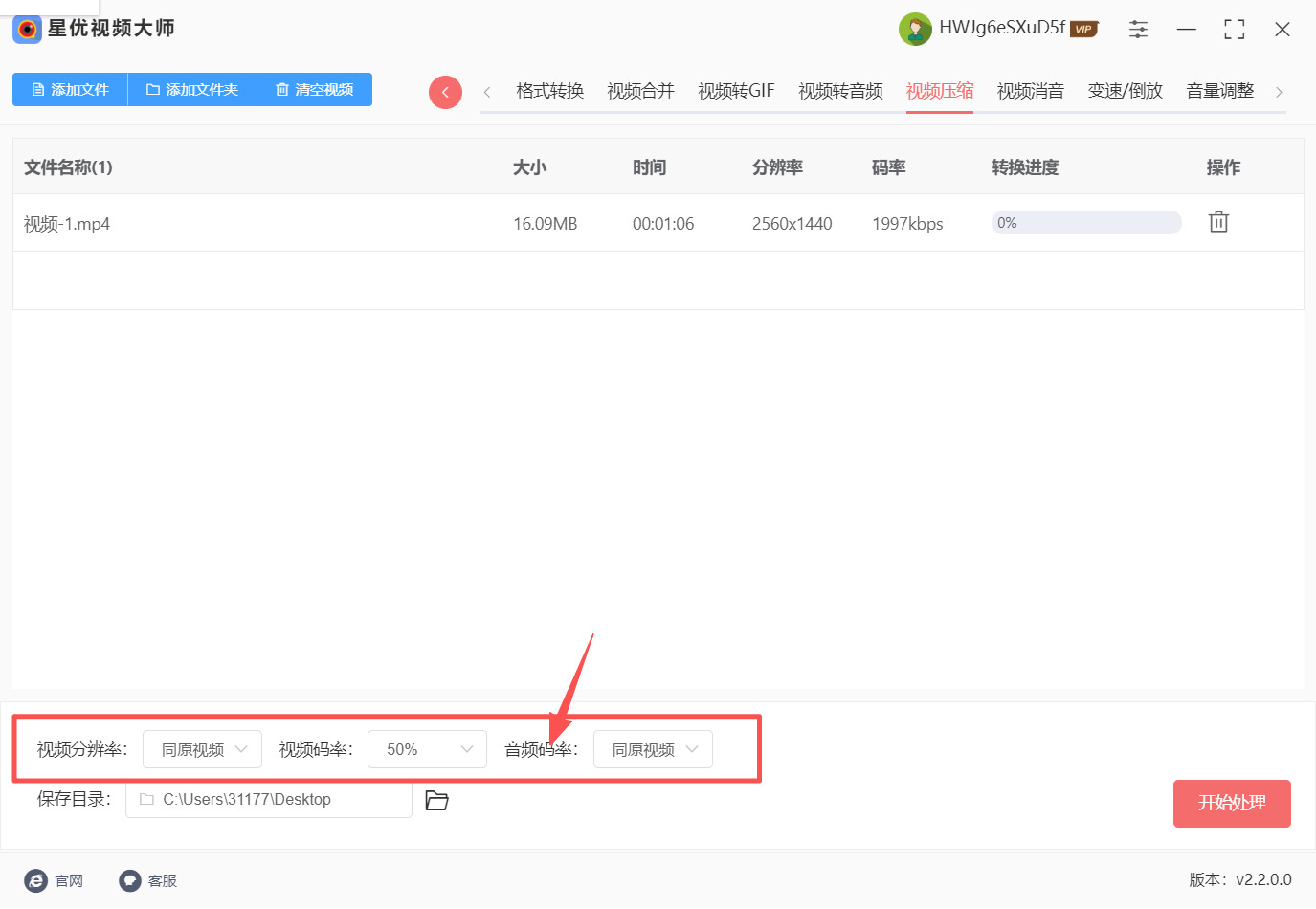Click the username HWJg6eSXuD5f
Viewport: 1316px width, 909px height.
1002,28
